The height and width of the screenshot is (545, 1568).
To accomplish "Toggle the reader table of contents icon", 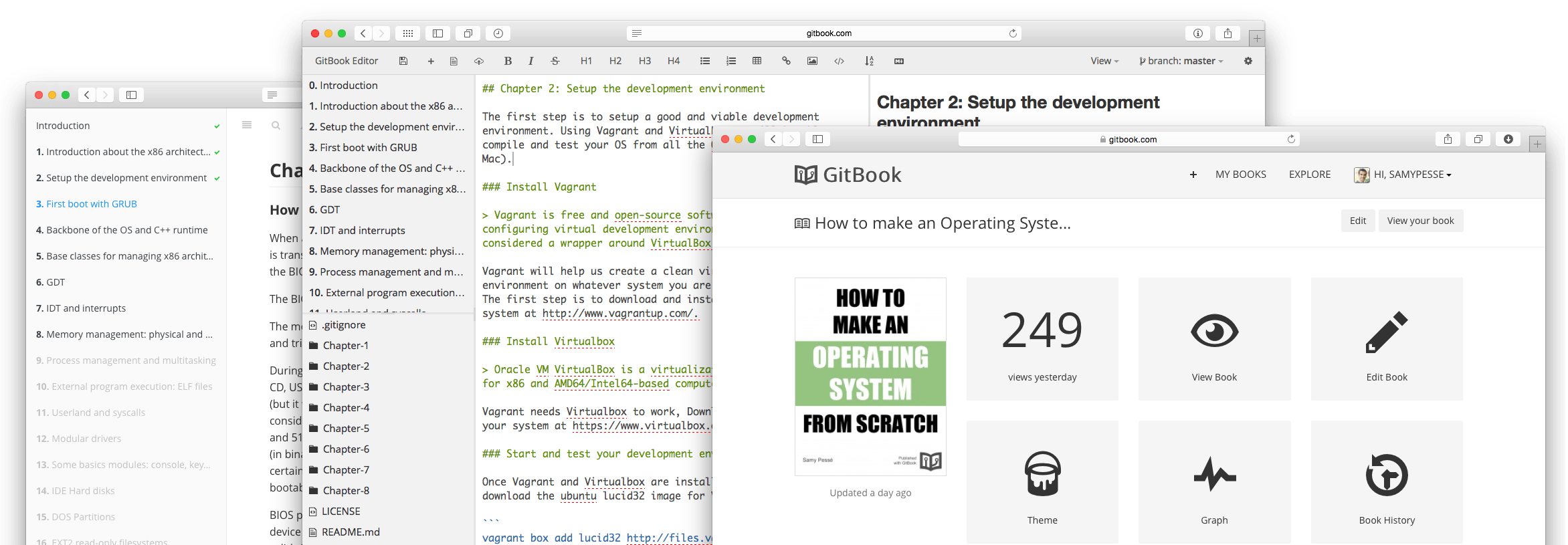I will point(247,125).
